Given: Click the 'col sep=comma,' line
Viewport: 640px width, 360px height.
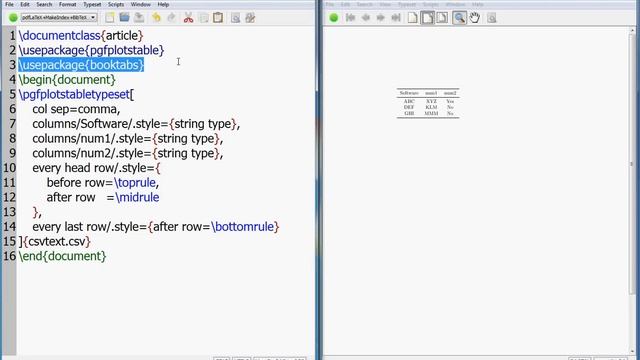Looking at the screenshot, I should [x=76, y=109].
